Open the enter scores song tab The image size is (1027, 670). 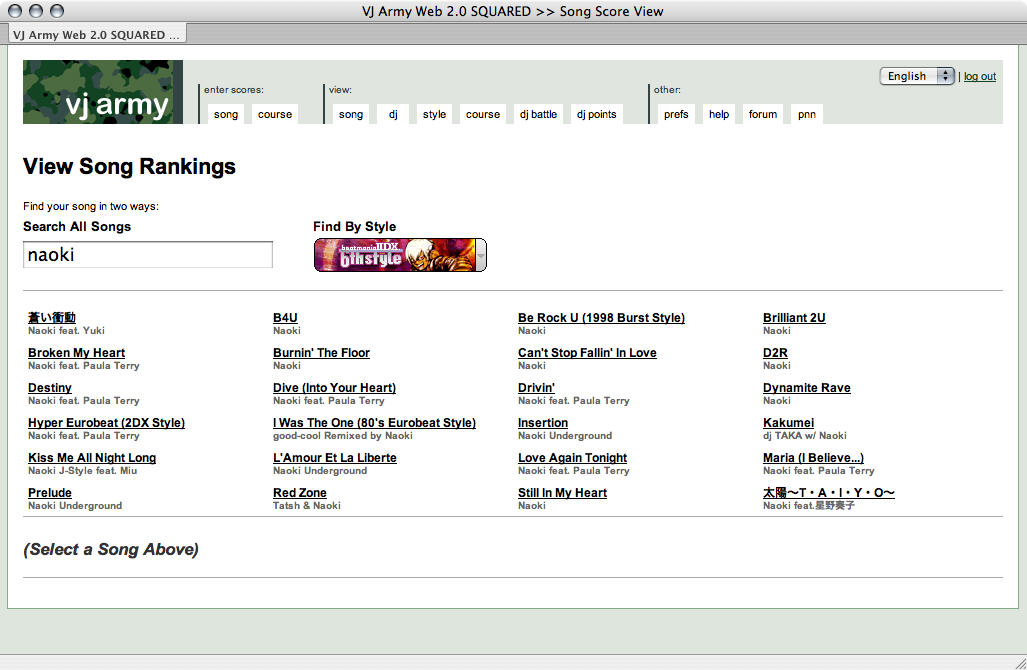226,114
